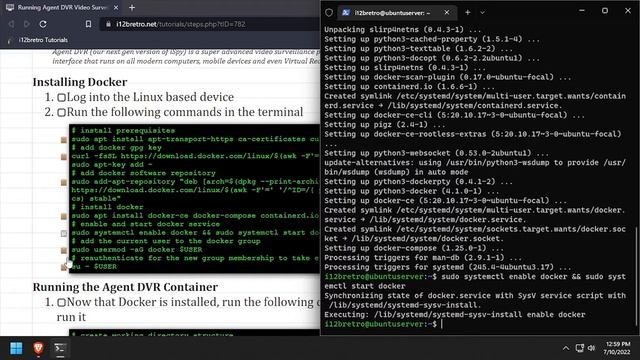This screenshot has height=360, width=640.
Task: Open a new terminal tab
Action: [468, 13]
